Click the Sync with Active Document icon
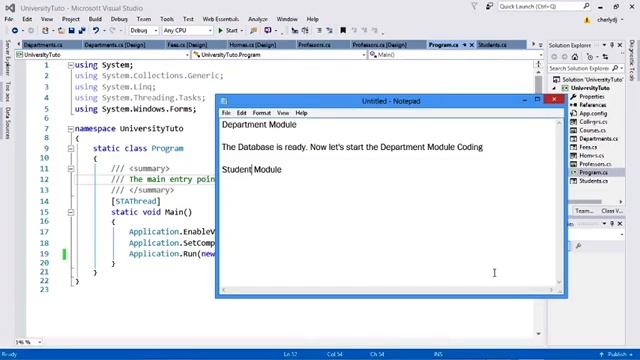 coord(605,57)
